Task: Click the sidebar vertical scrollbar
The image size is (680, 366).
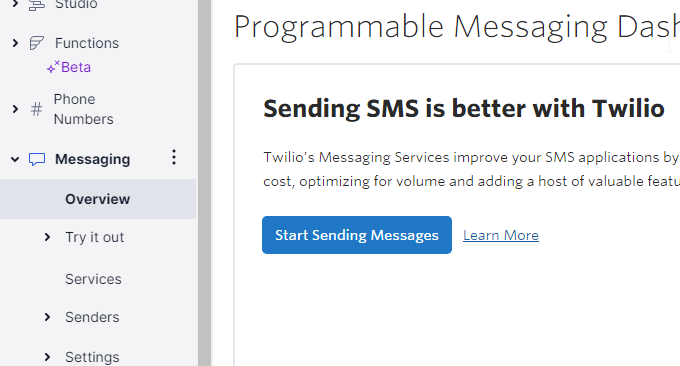Action: pyautogui.click(x=204, y=183)
